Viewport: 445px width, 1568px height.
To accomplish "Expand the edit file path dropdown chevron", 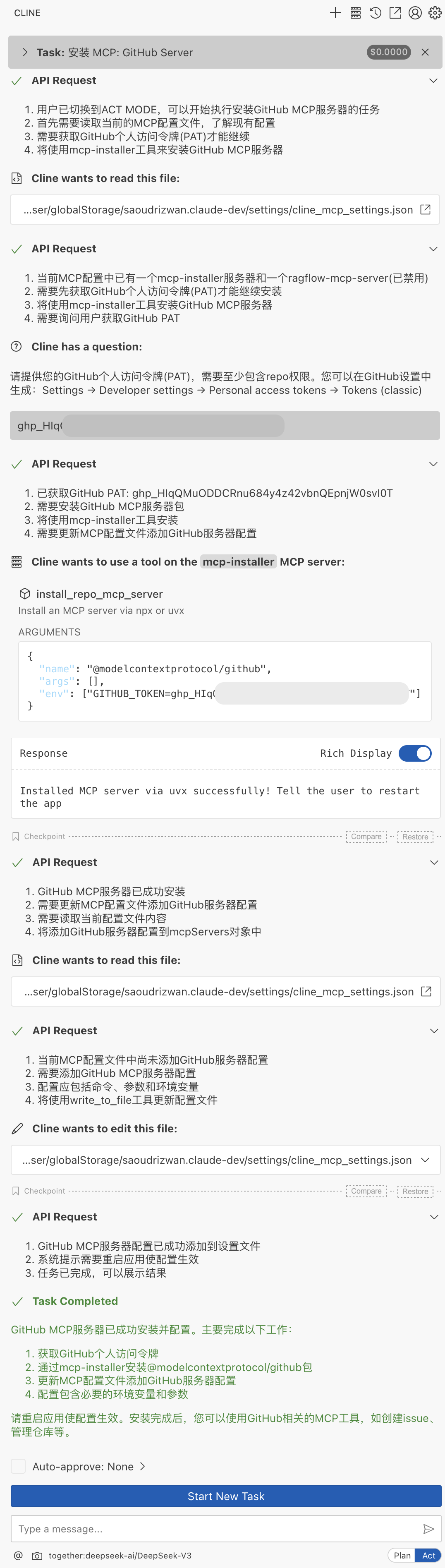I will (425, 1160).
